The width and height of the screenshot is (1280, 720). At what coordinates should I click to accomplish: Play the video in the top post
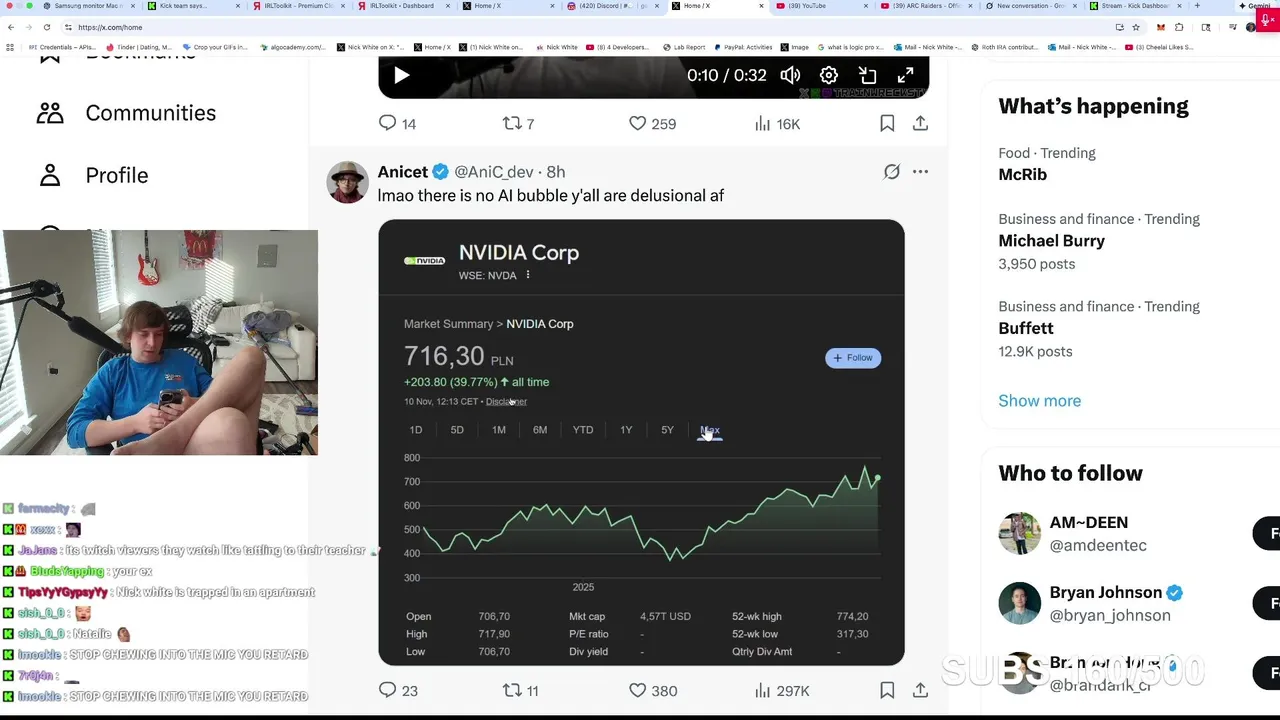coord(401,76)
